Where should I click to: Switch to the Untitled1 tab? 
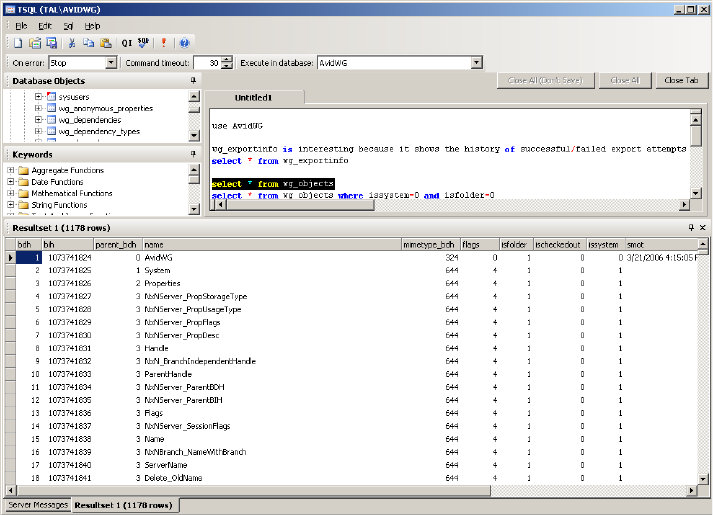(253, 98)
